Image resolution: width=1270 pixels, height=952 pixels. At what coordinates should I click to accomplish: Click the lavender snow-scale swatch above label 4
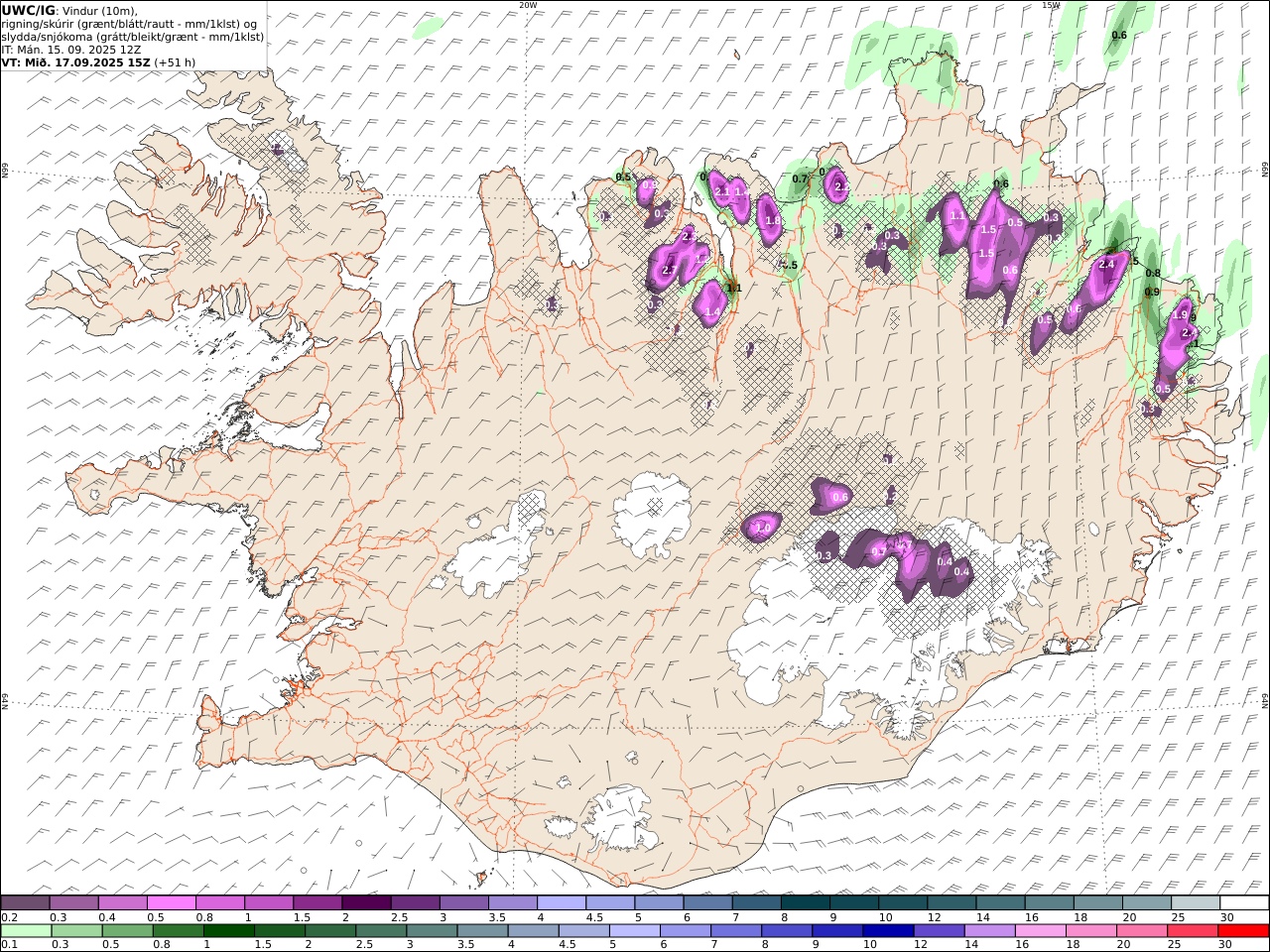point(562,902)
